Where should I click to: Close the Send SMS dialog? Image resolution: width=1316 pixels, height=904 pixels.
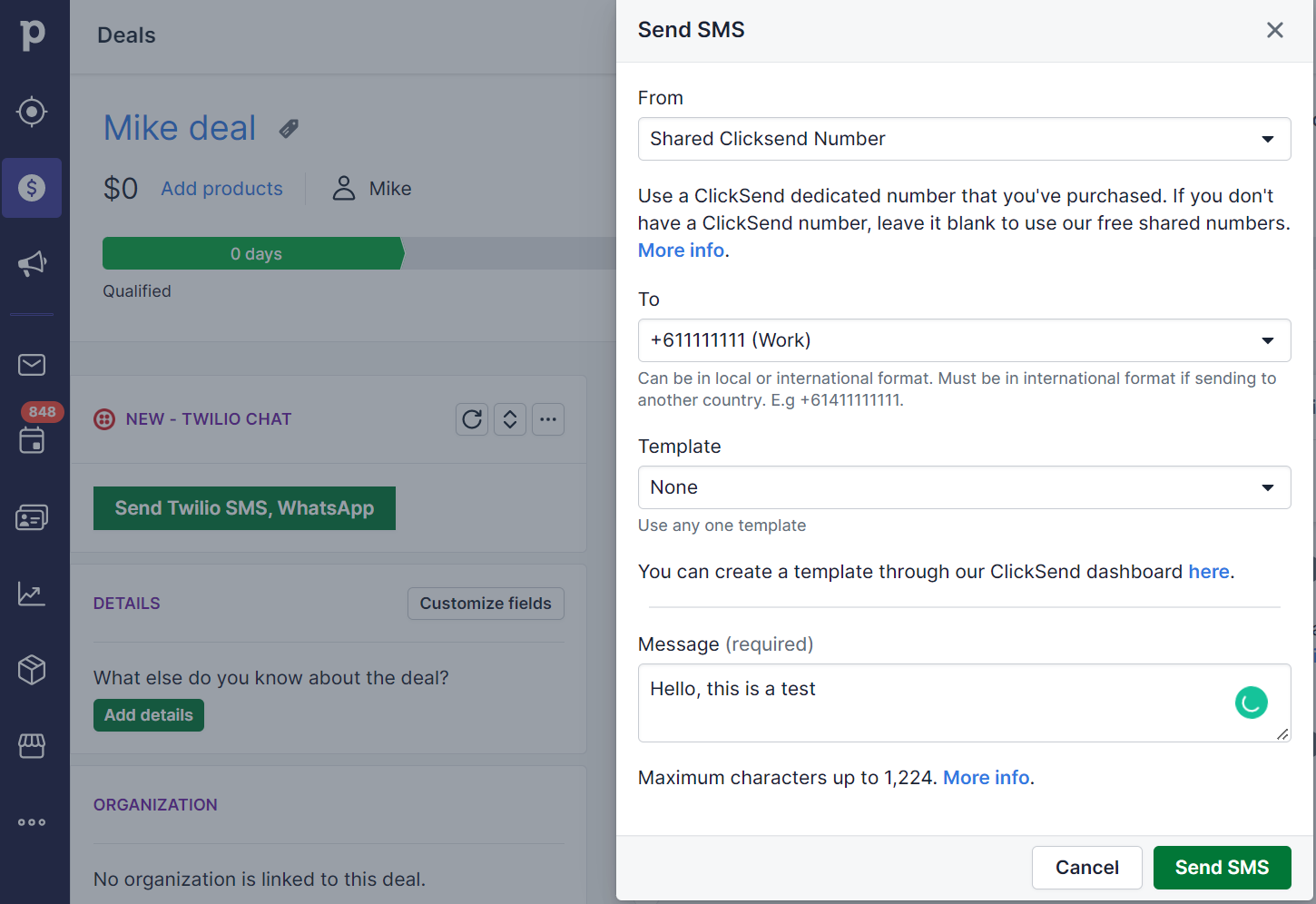1275,30
